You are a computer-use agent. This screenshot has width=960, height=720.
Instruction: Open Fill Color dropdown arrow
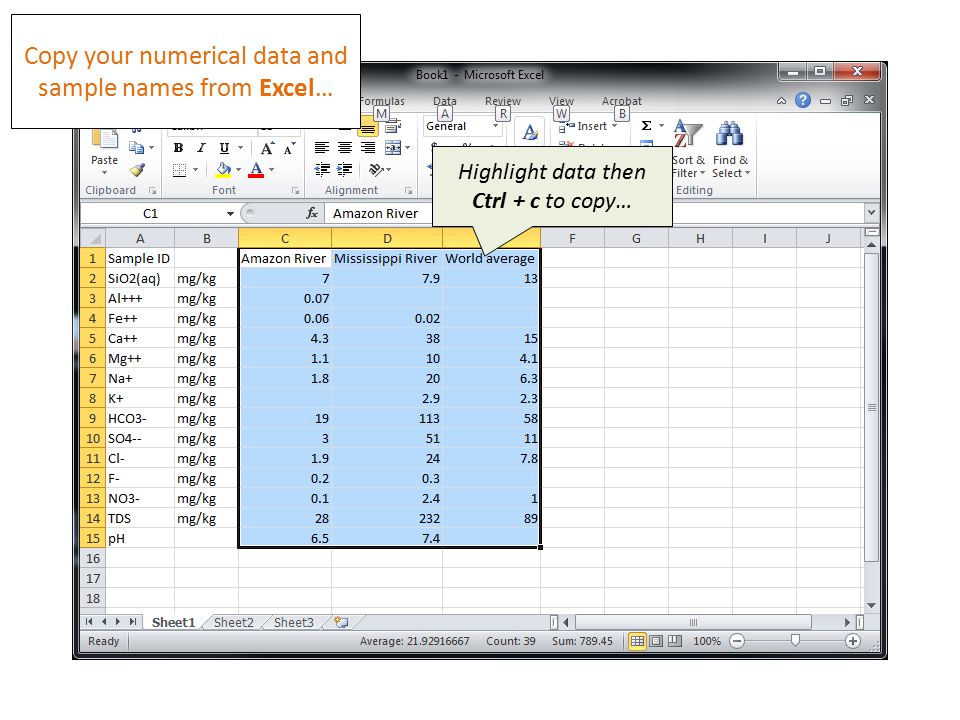point(238,170)
